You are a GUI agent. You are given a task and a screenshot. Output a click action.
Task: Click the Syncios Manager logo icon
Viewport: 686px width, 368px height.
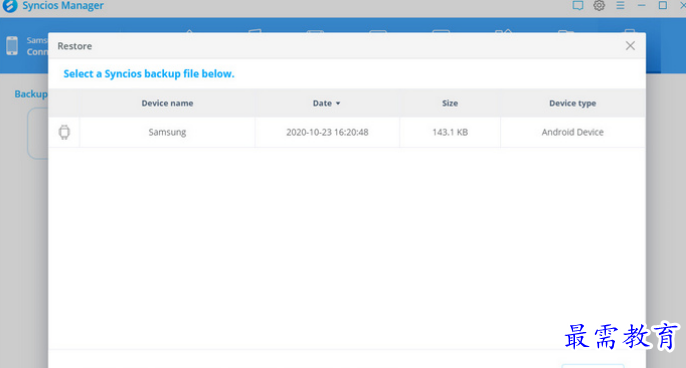point(10,6)
